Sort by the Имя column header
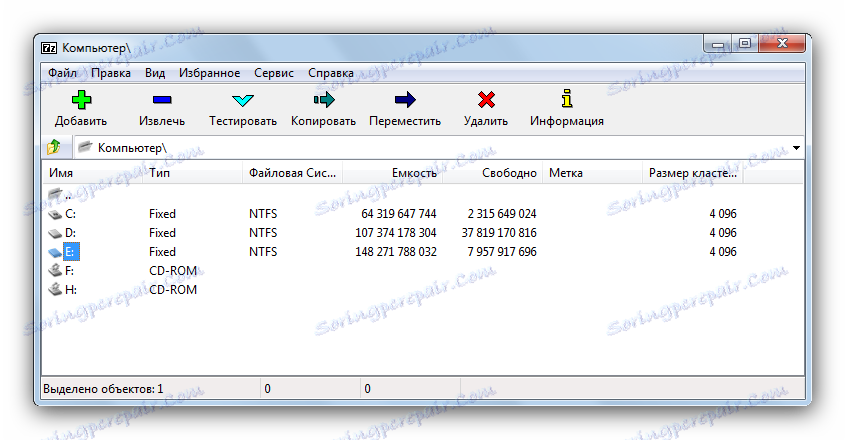The width and height of the screenshot is (846, 440). [x=92, y=173]
